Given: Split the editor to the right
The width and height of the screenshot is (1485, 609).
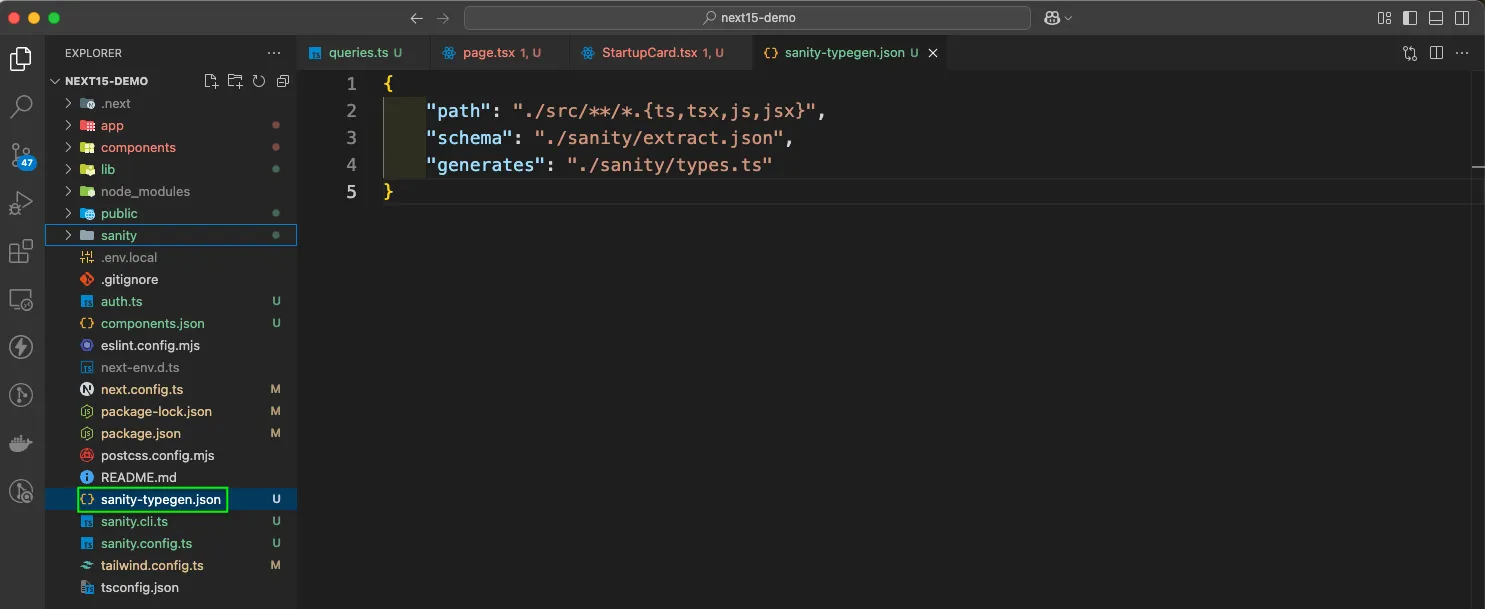Looking at the screenshot, I should 1436,53.
